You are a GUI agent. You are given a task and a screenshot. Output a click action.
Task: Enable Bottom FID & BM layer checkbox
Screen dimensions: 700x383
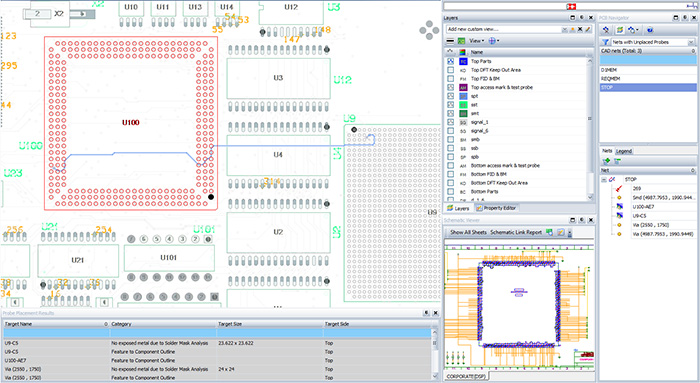coord(450,174)
